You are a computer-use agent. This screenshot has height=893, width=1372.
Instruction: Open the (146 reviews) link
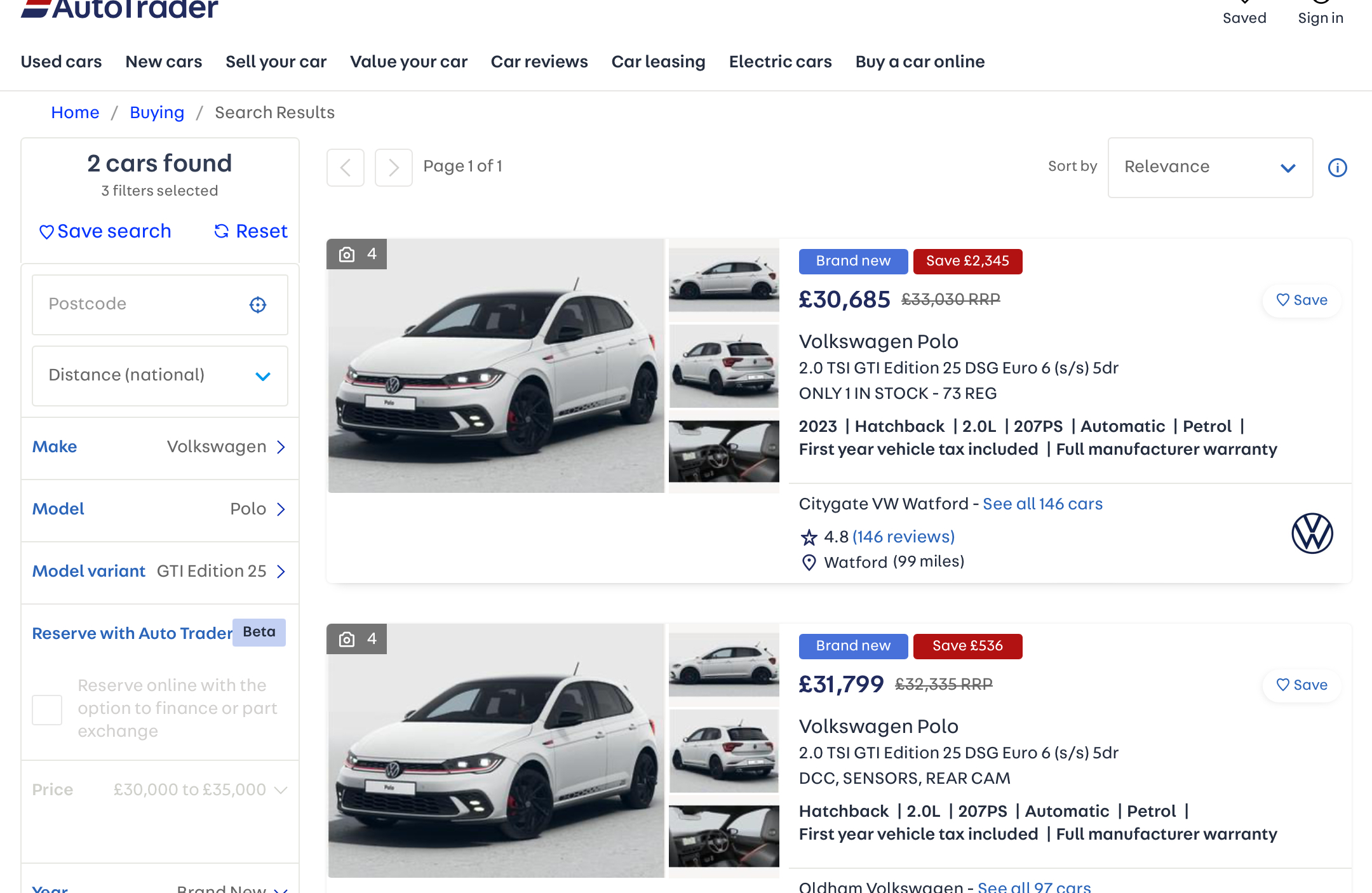coord(904,537)
